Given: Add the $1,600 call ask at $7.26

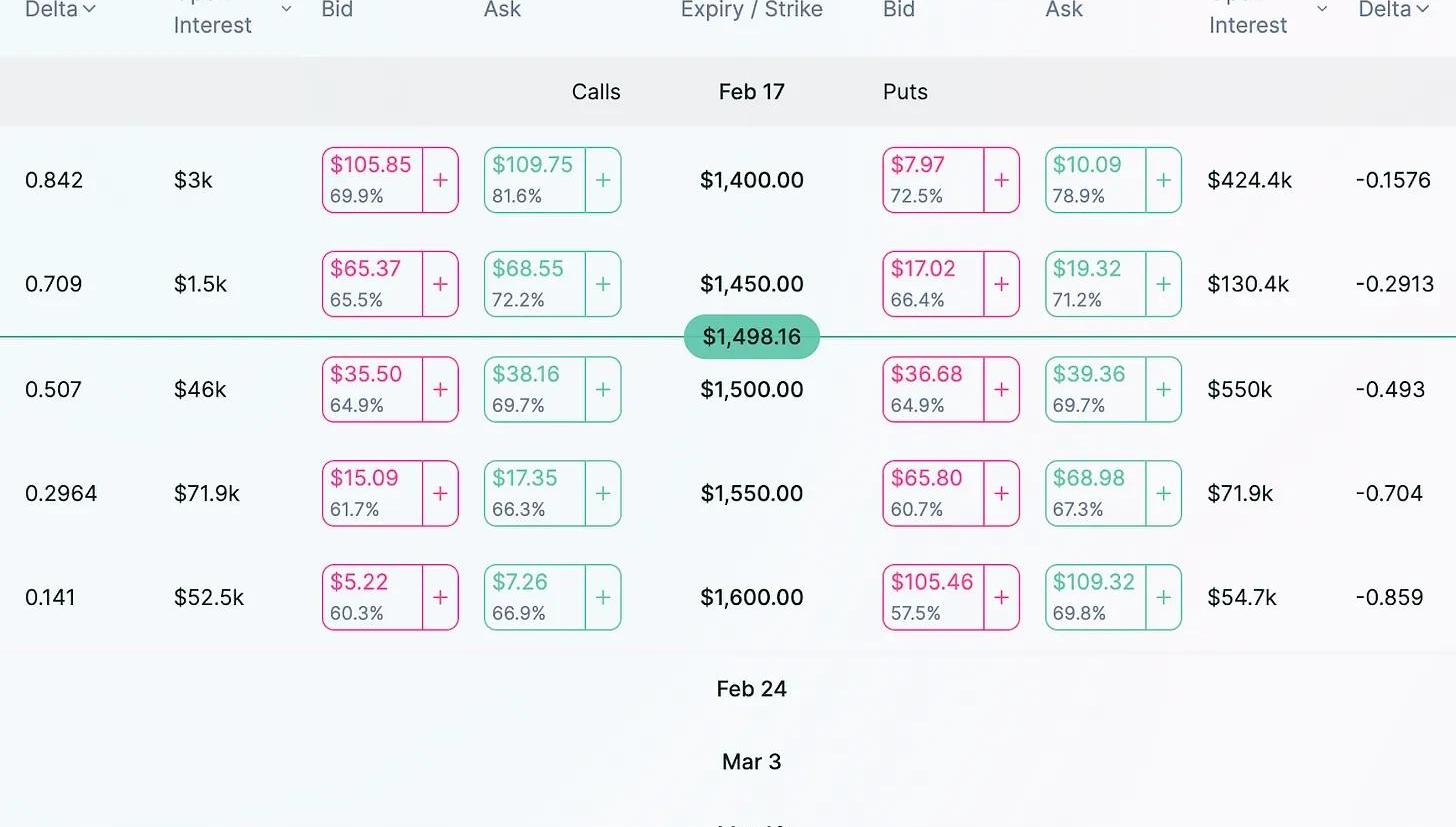Looking at the screenshot, I should (602, 597).
